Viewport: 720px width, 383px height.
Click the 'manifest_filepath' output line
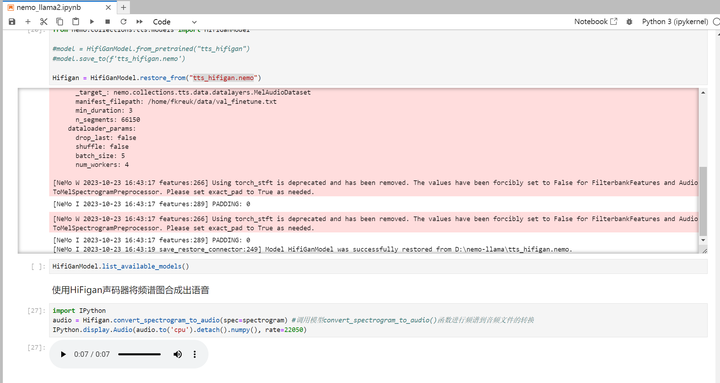click(176, 101)
